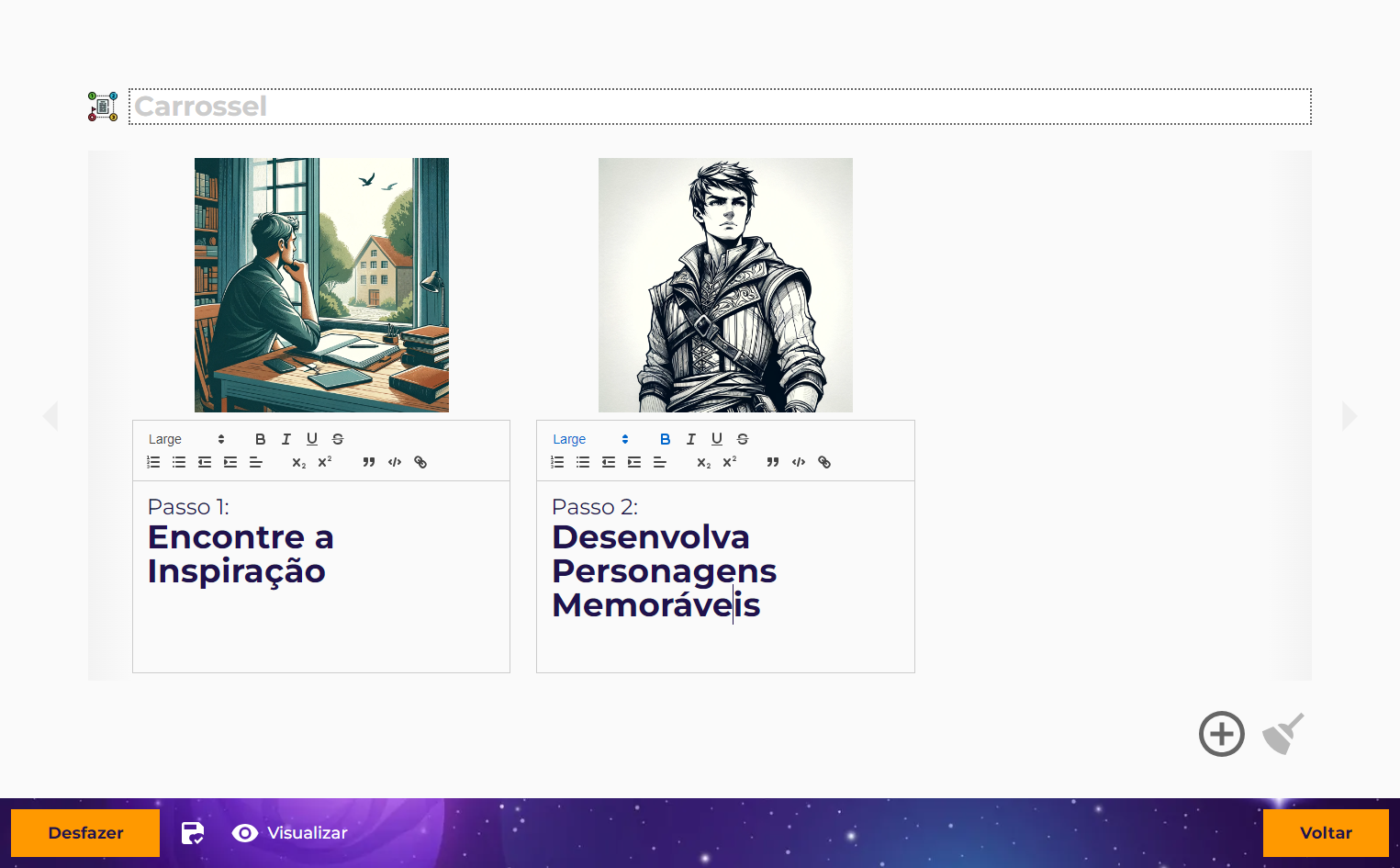Save with the disk checkmark icon
The width and height of the screenshot is (1400, 868).
(x=193, y=833)
